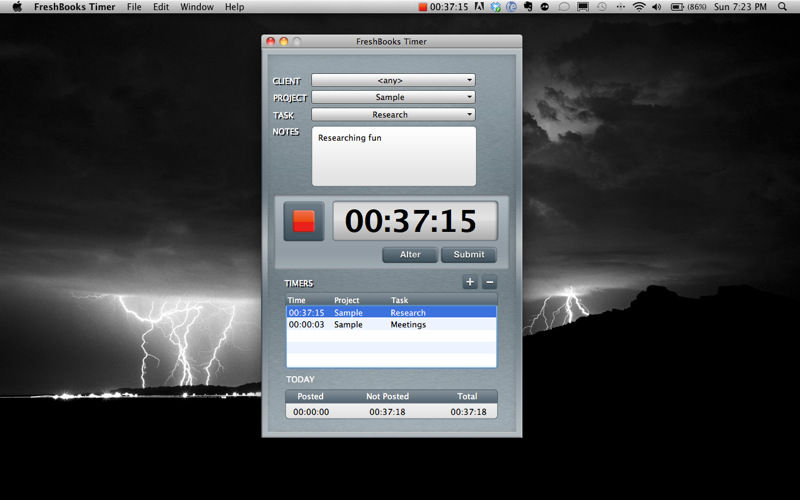Viewport: 800px width, 500px height.
Task: Open the Evernote elephant menu bar icon
Action: 528,7
